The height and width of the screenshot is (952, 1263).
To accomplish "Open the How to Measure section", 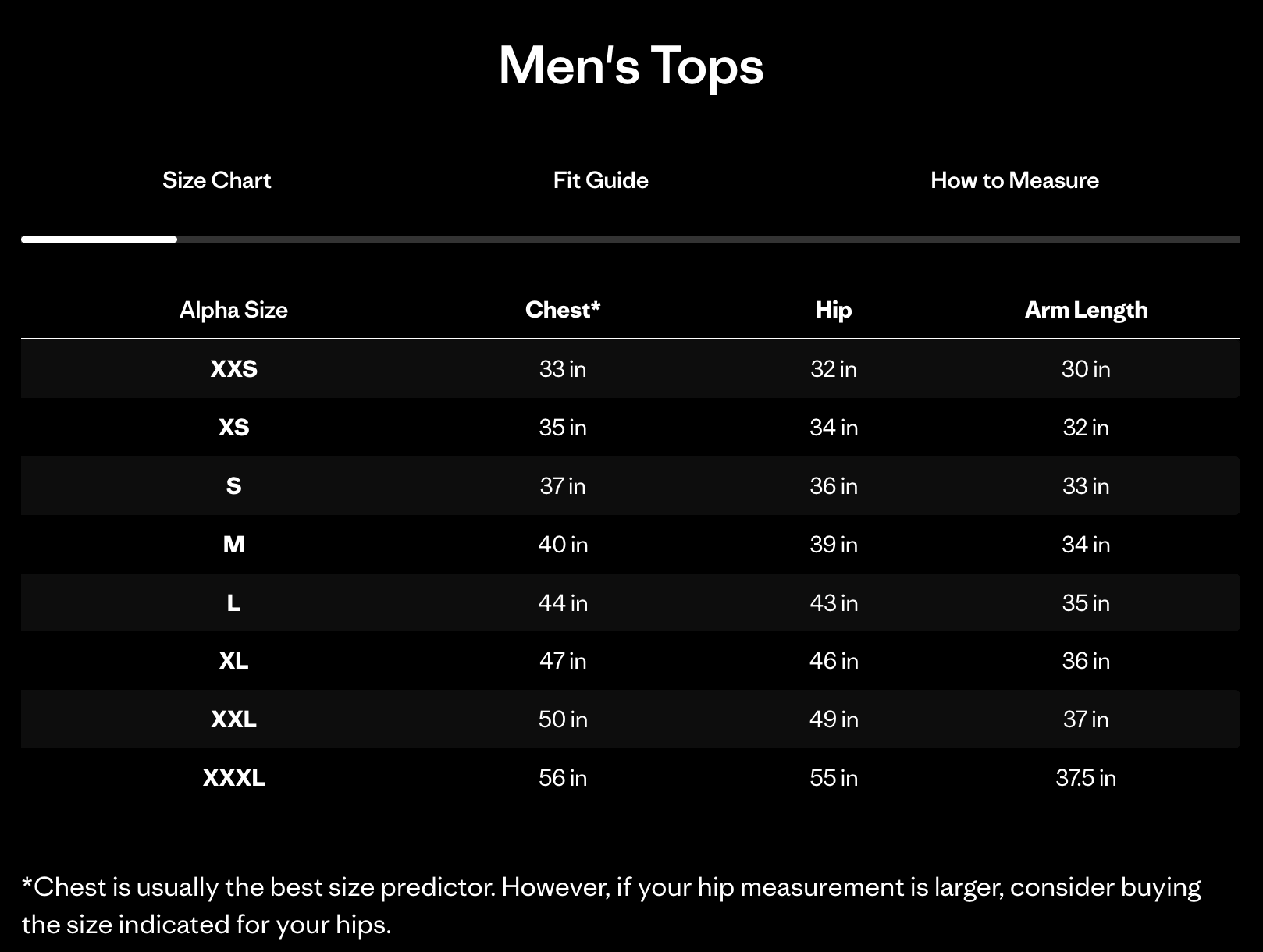I will click(1014, 180).
